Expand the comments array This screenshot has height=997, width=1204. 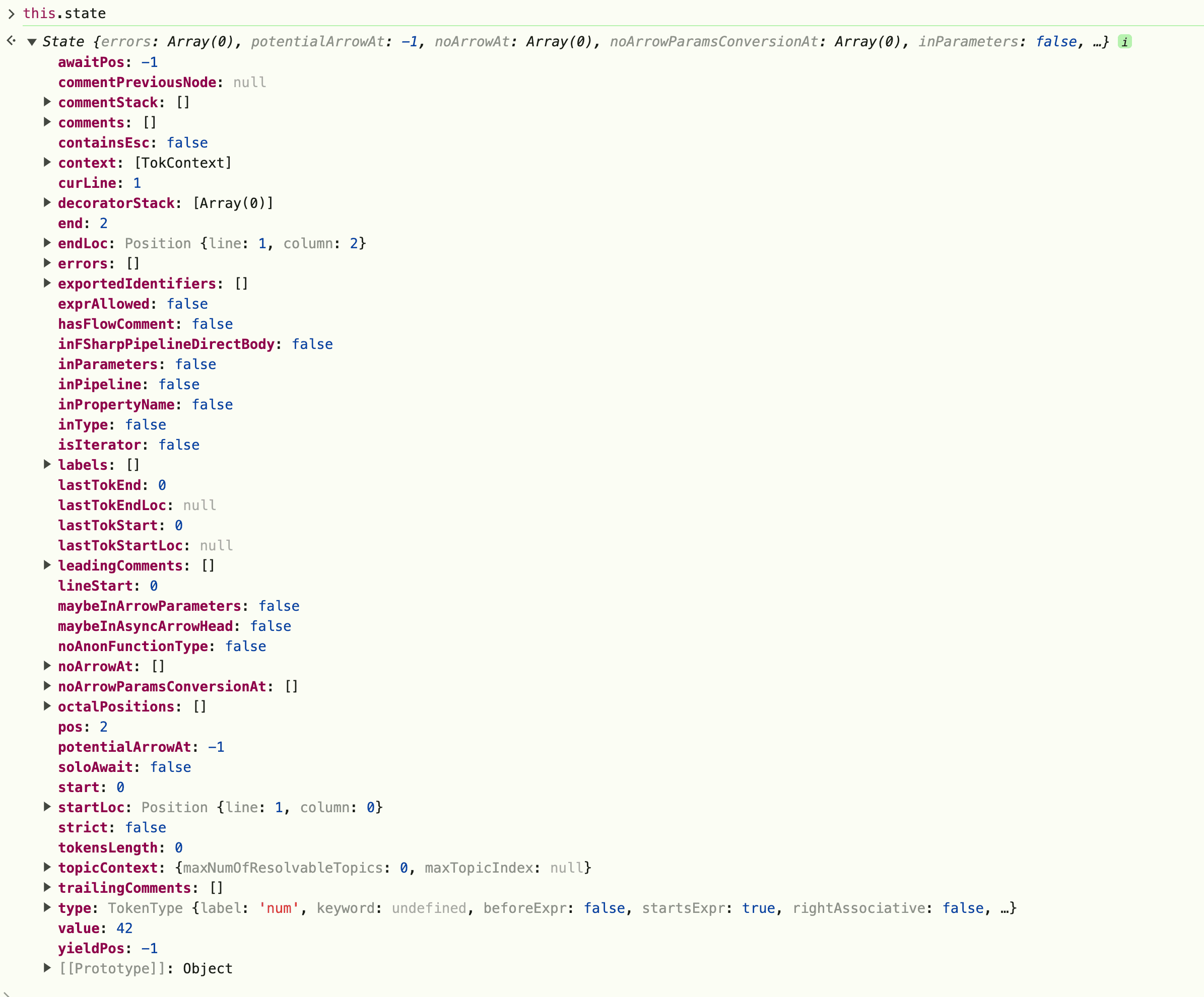(x=47, y=122)
